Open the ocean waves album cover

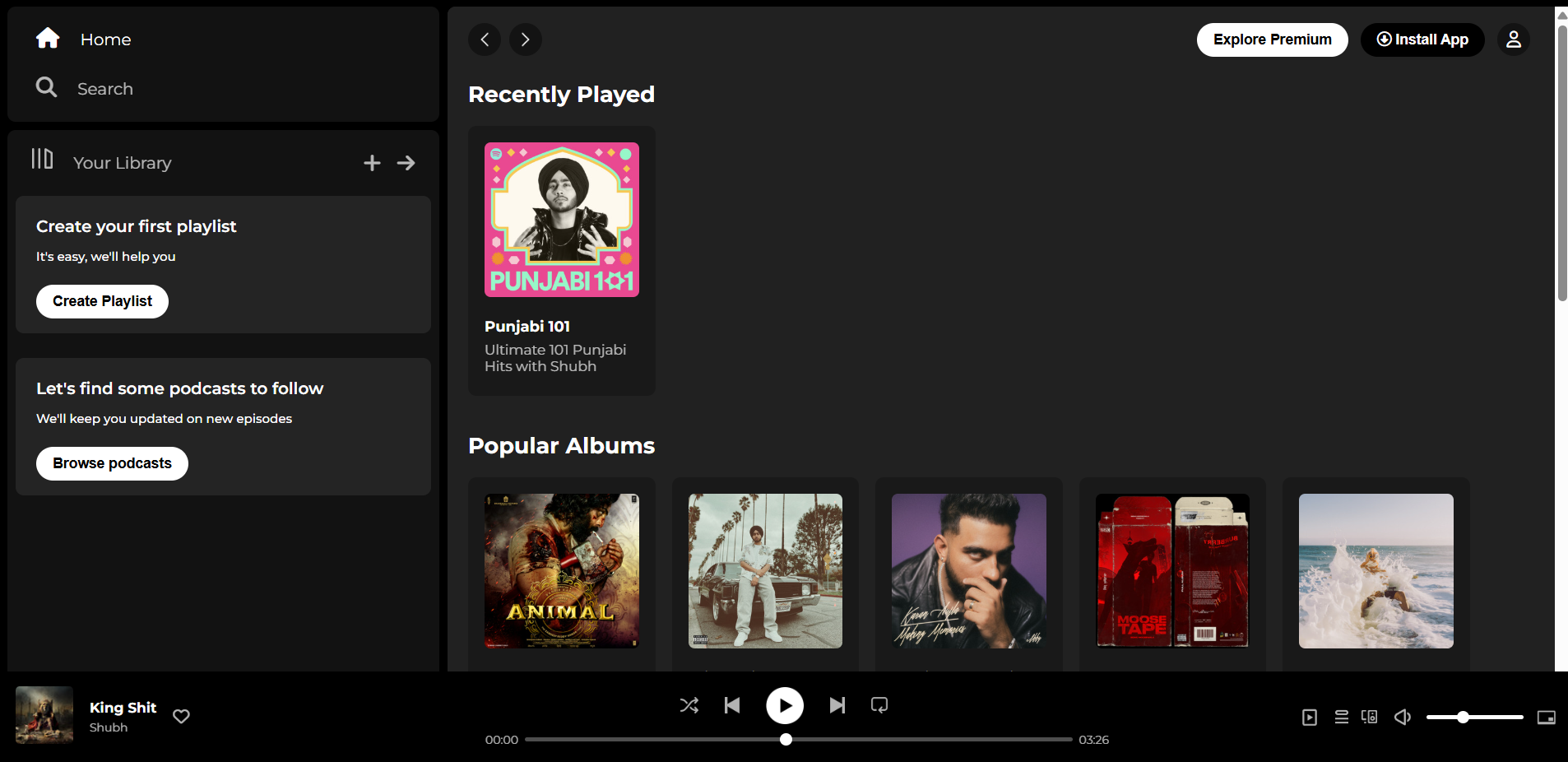pyautogui.click(x=1376, y=571)
